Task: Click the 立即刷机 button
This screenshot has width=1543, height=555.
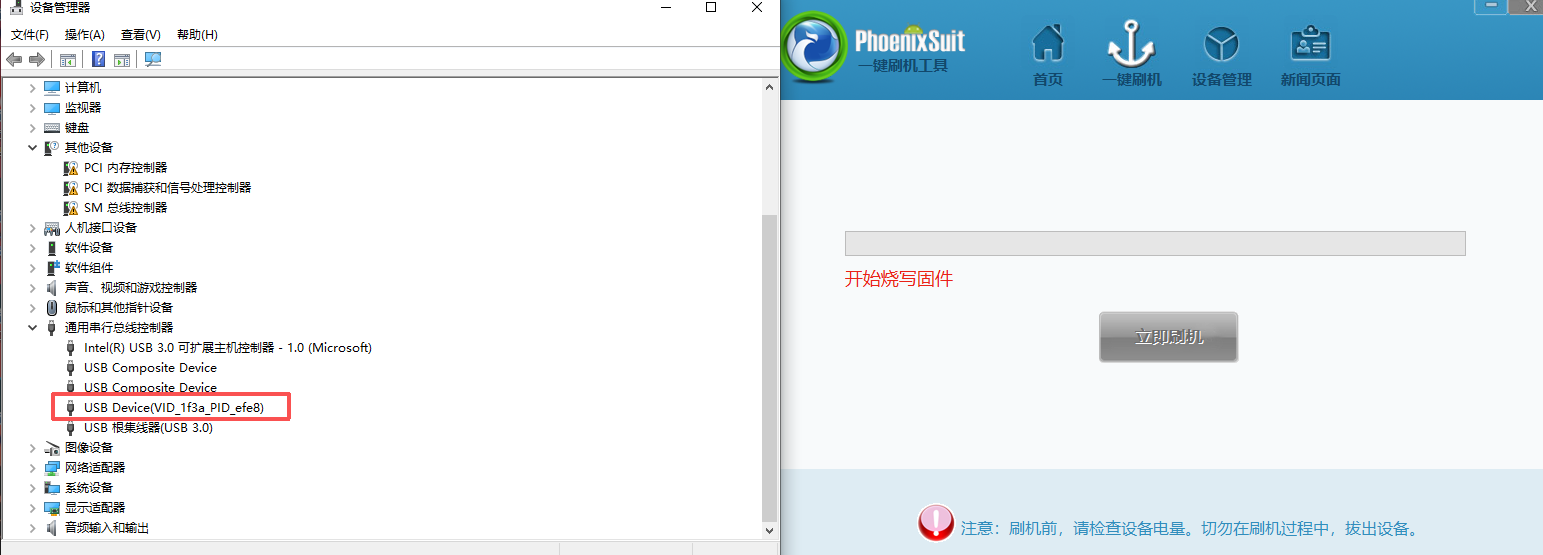Action: (1168, 337)
